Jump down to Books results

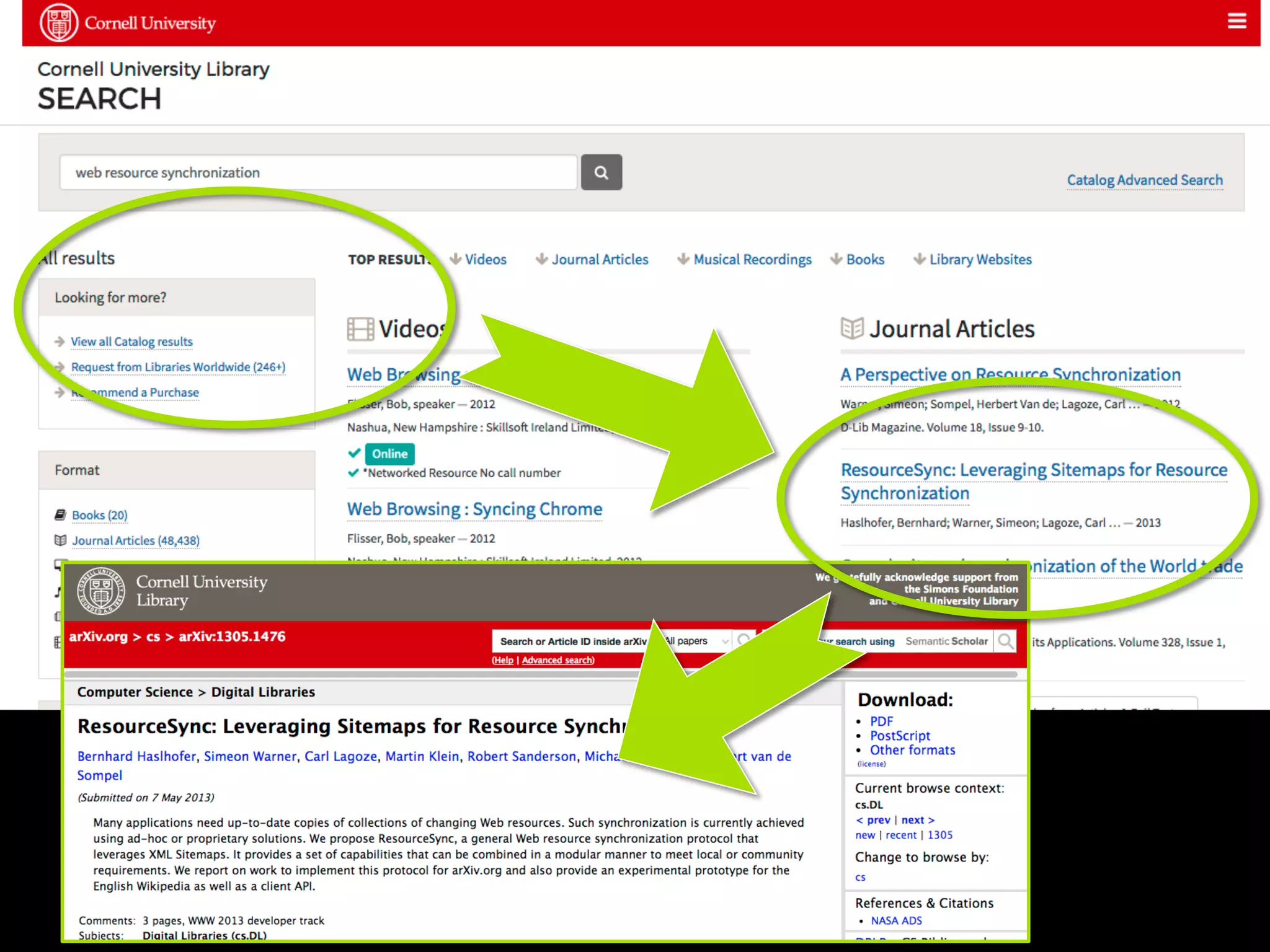[864, 260]
